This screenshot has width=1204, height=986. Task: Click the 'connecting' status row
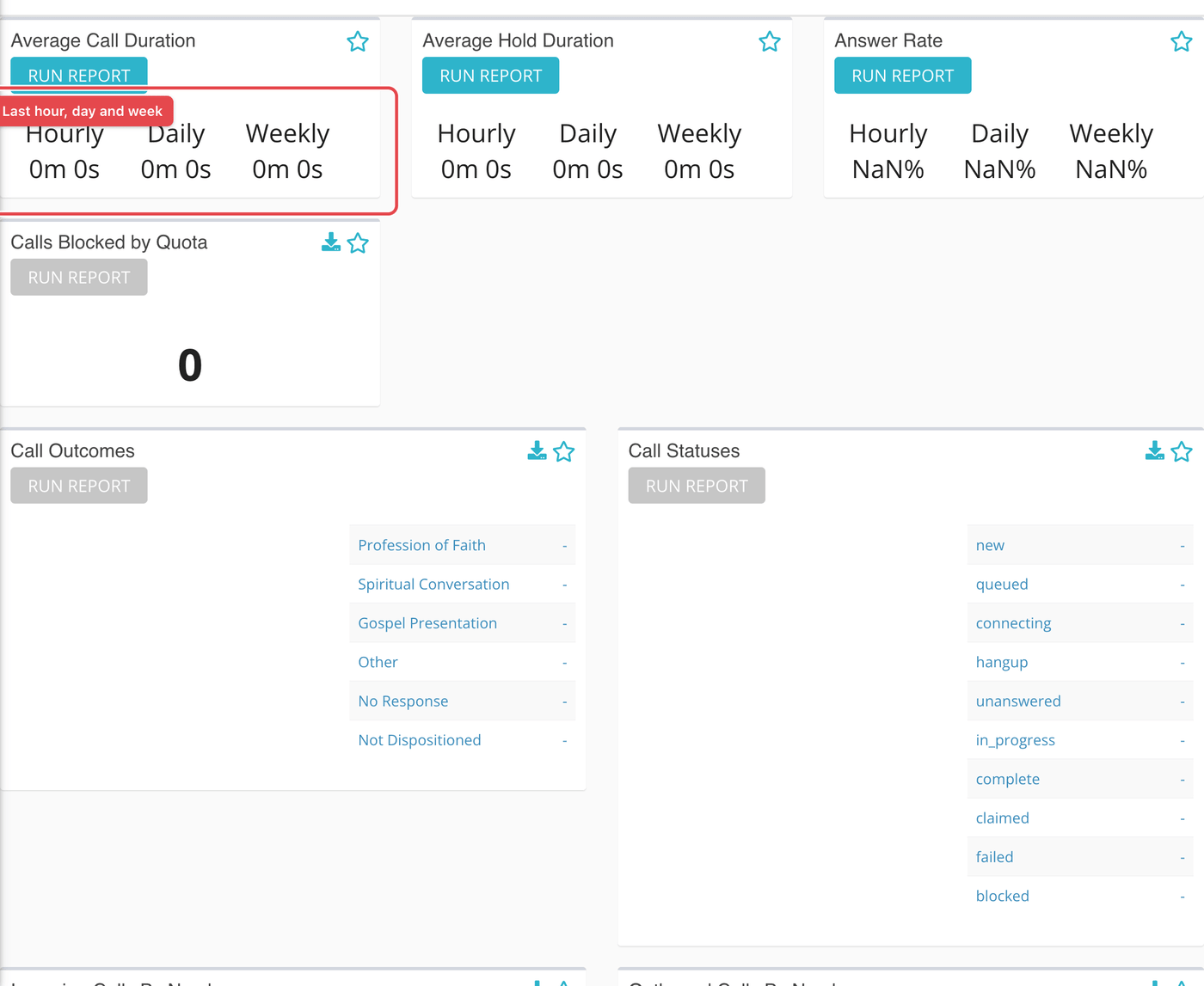pos(1080,623)
